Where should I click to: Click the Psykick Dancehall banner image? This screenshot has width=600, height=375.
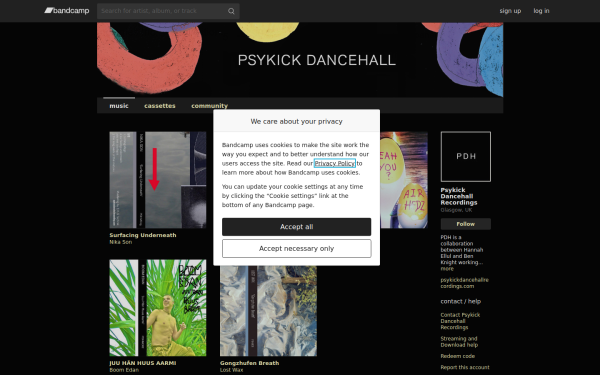click(300, 59)
